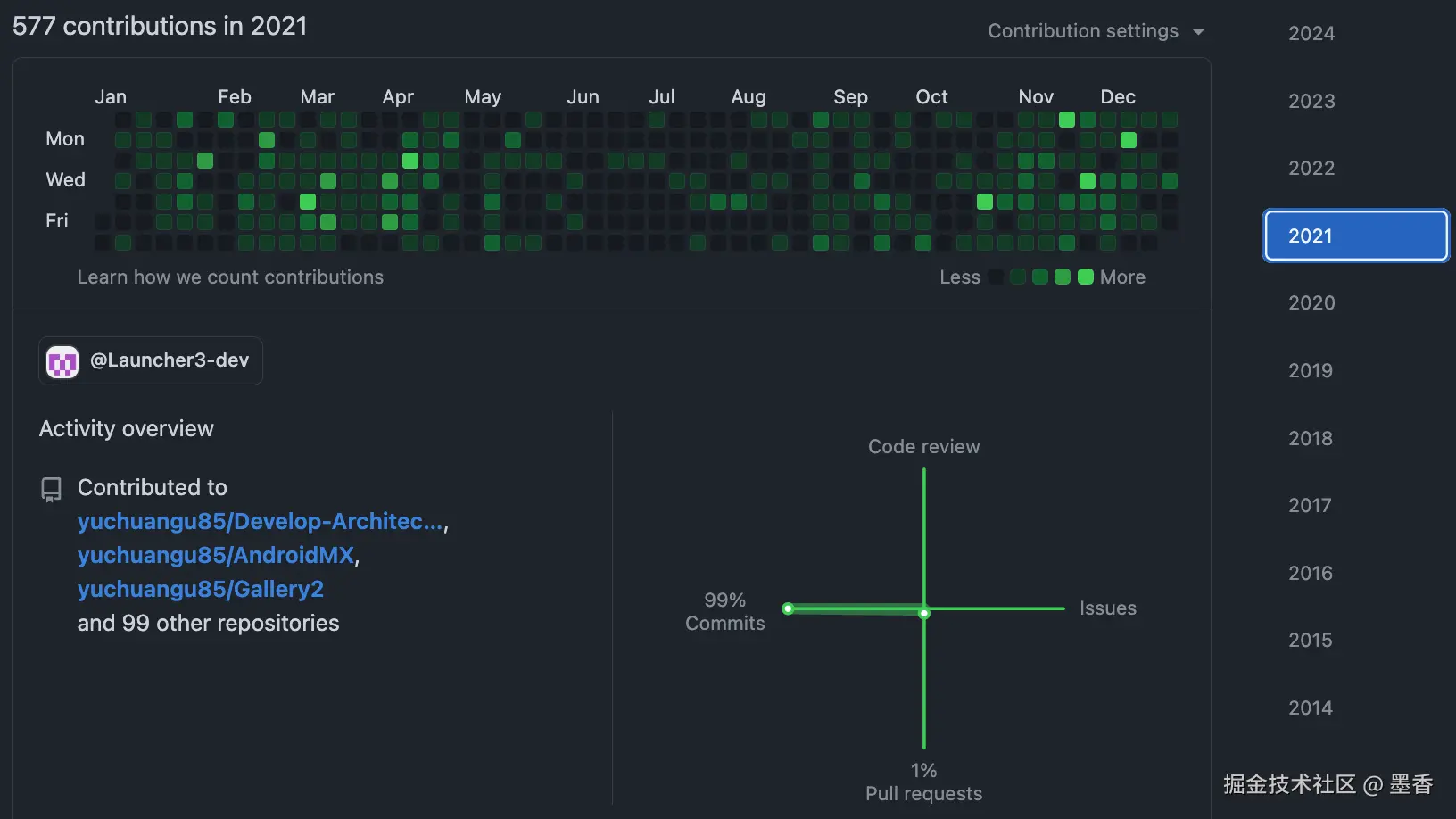The width and height of the screenshot is (1456, 819).
Task: Select the bright green contribution square in mid-March
Action: (x=307, y=202)
